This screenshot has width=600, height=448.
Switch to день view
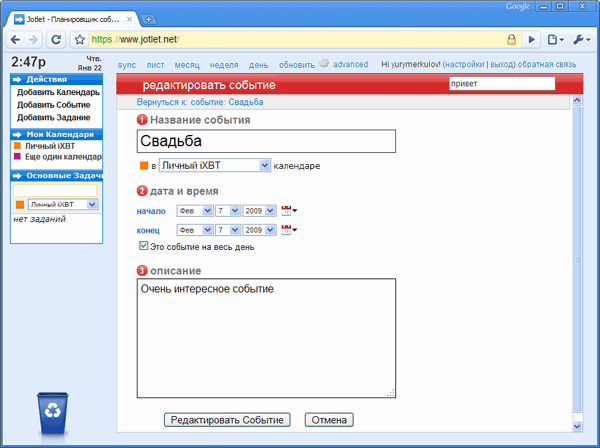pos(259,65)
